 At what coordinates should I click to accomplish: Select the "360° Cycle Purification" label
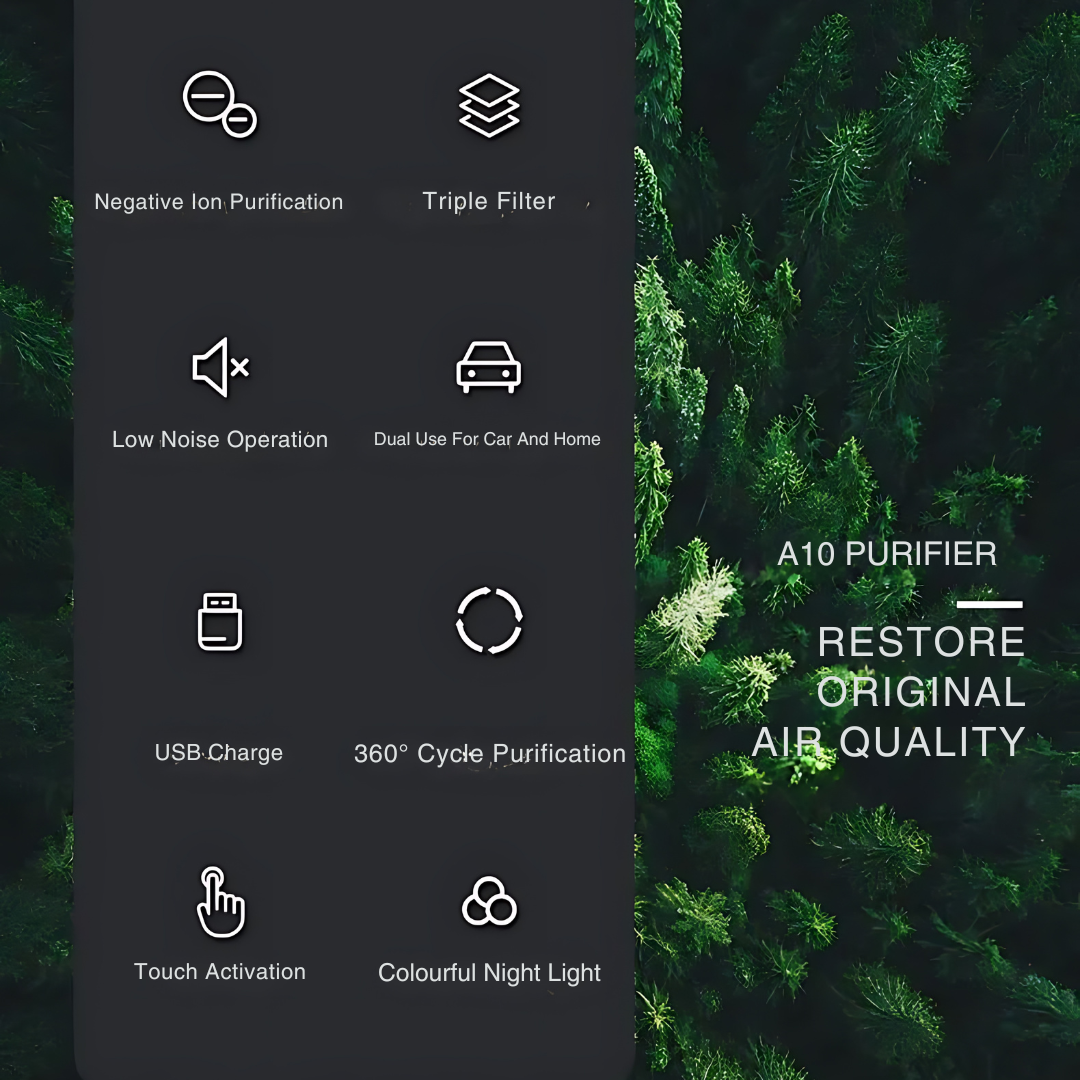[489, 754]
